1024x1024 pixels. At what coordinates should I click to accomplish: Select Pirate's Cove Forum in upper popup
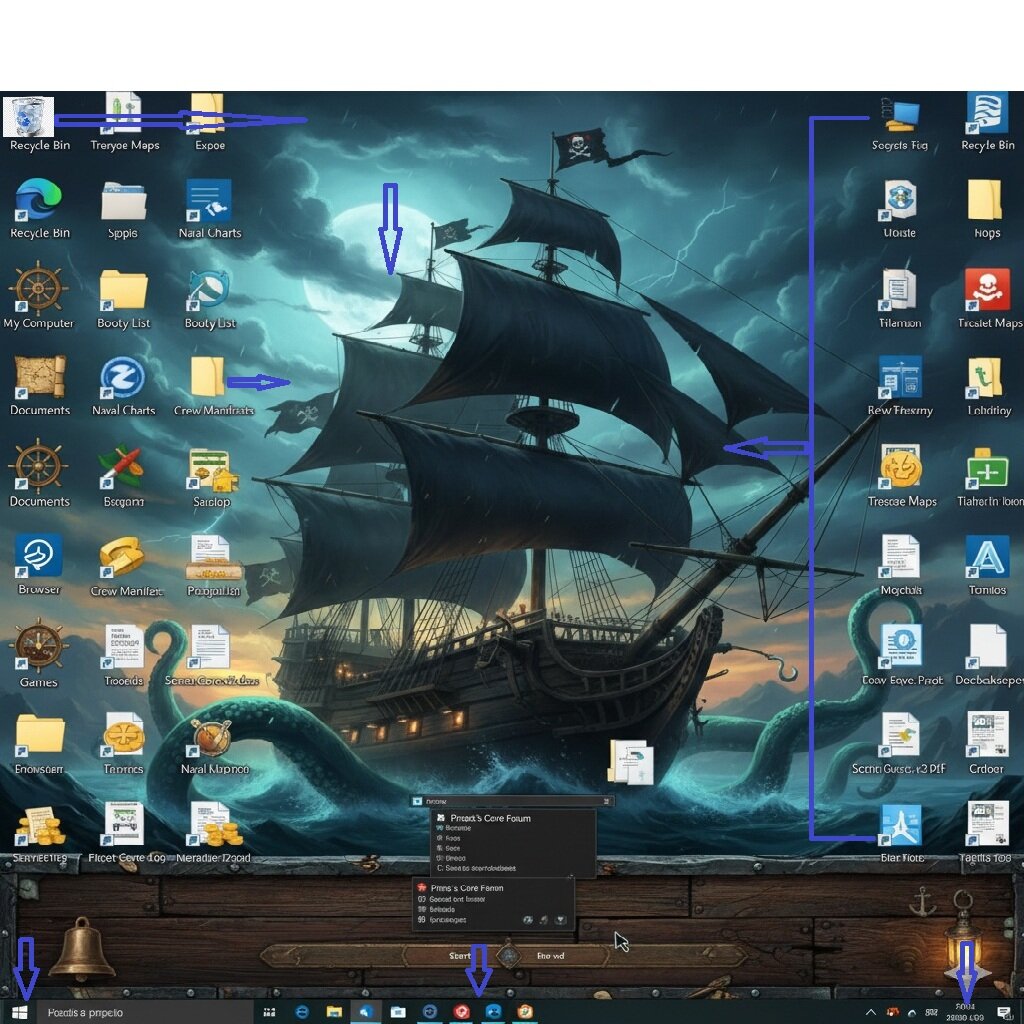(x=490, y=818)
